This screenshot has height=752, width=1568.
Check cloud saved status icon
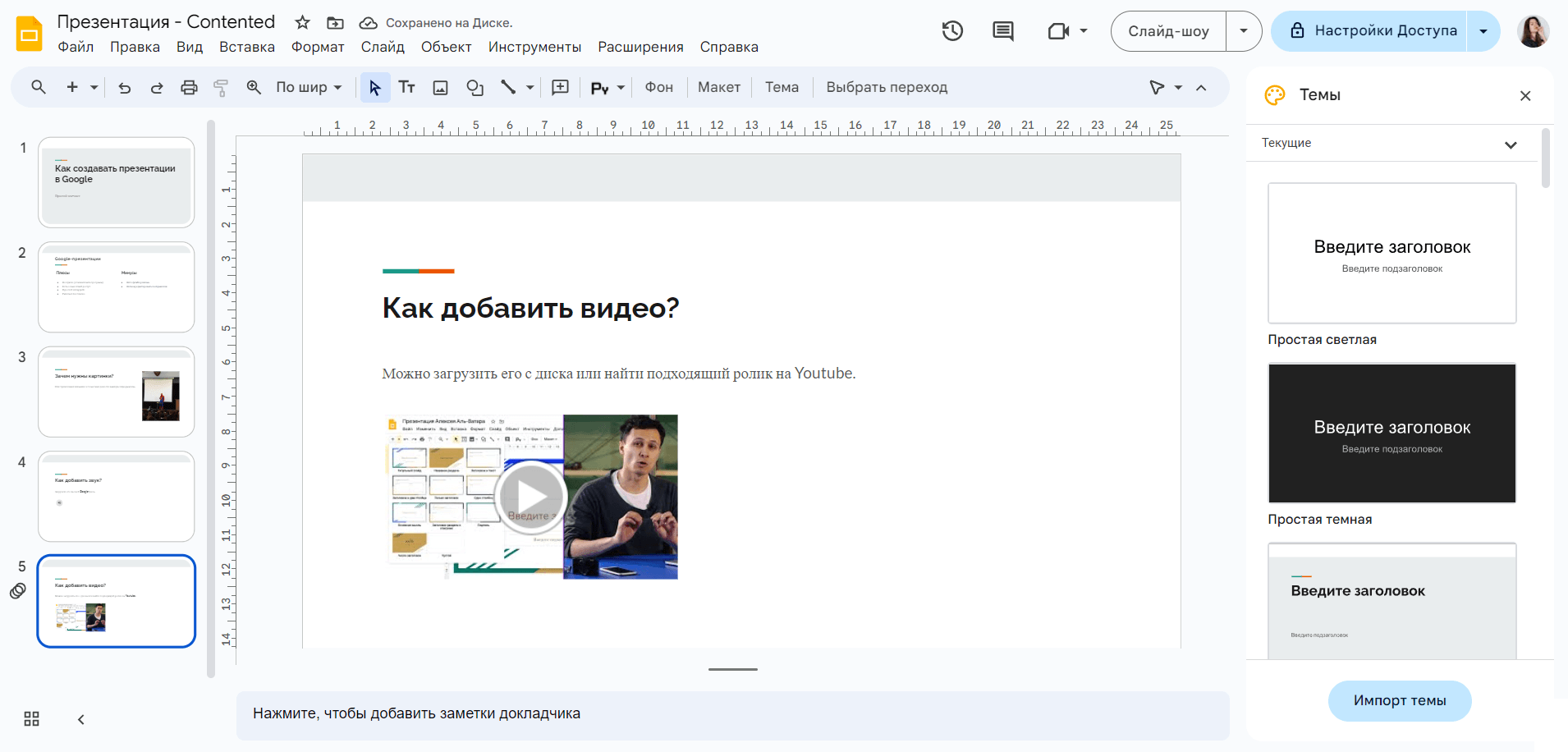[369, 23]
